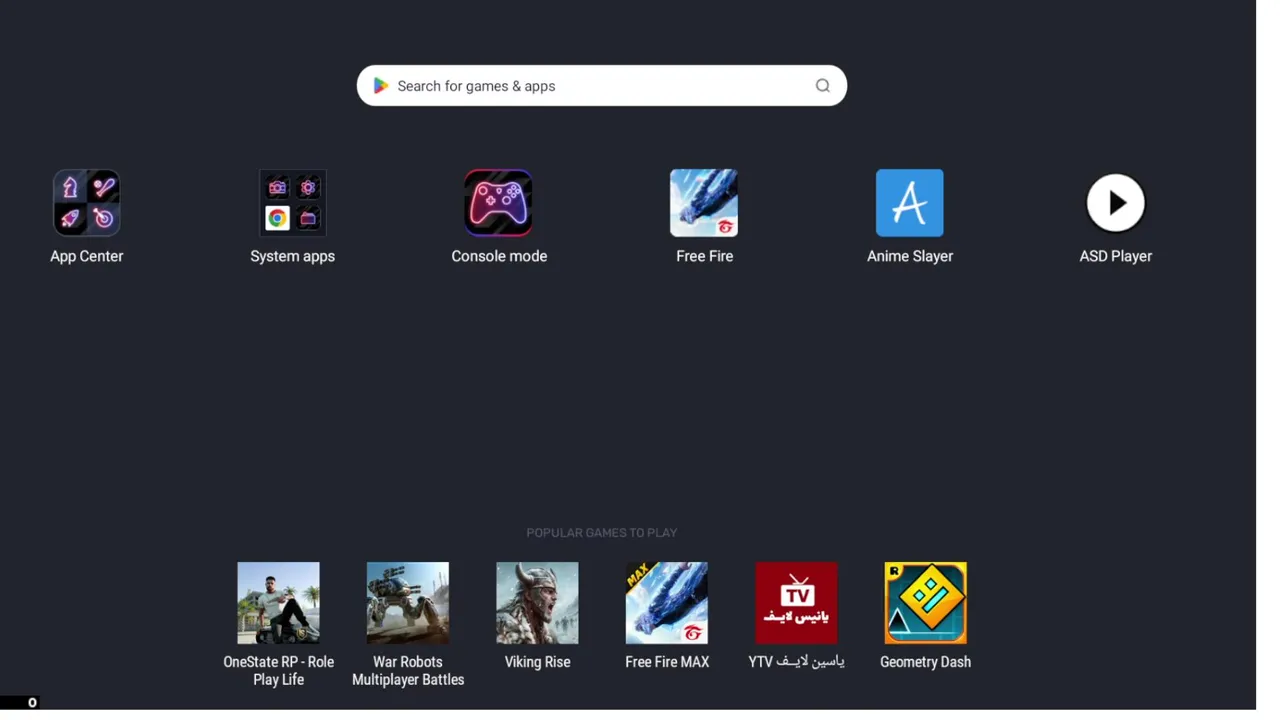Click the magnifier search icon

click(x=823, y=86)
